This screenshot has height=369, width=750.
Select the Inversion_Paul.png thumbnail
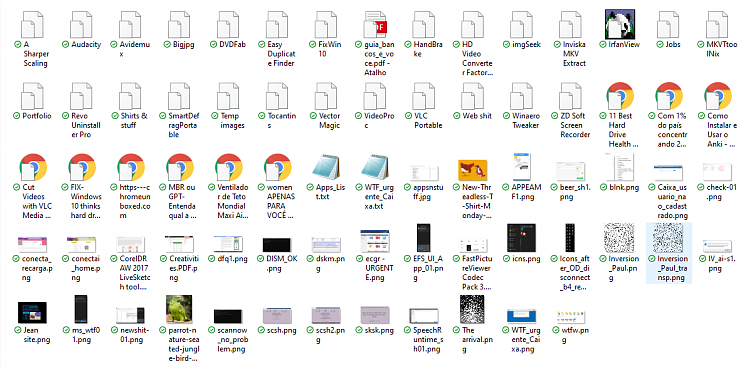619,237
